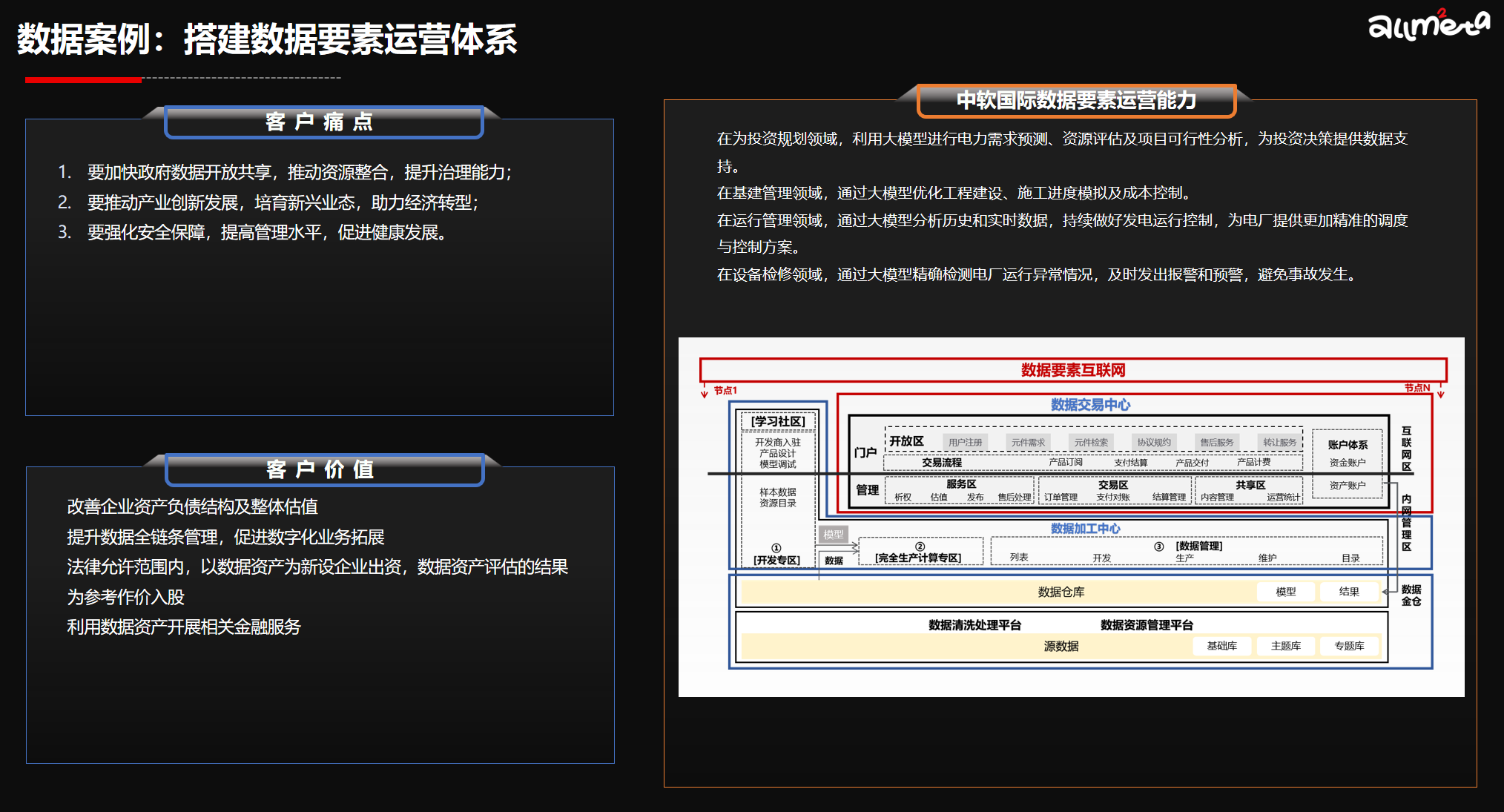Viewport: 1504px width, 812px height.
Task: Click the arrow pointing at 结果 box
Action: click(x=1385, y=592)
